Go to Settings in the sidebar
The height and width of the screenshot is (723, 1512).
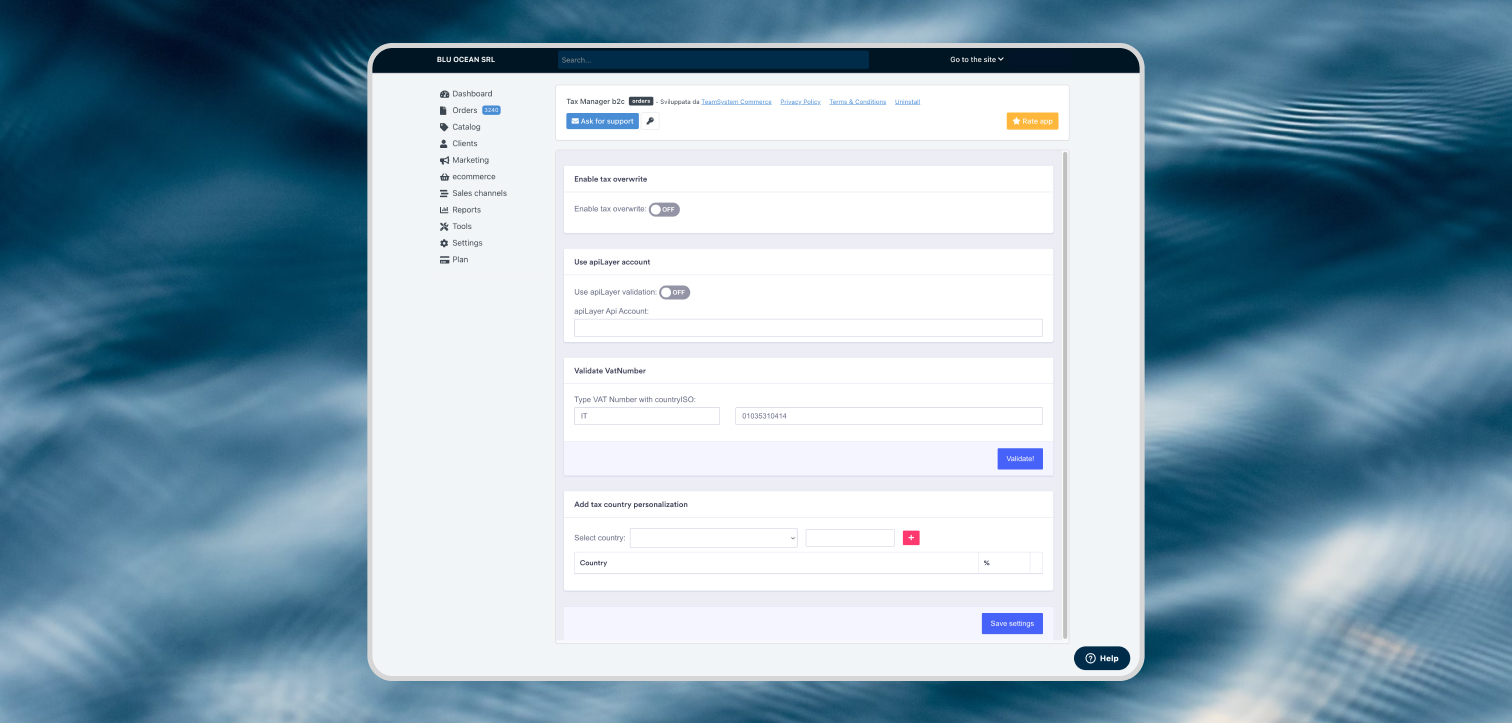pos(467,243)
